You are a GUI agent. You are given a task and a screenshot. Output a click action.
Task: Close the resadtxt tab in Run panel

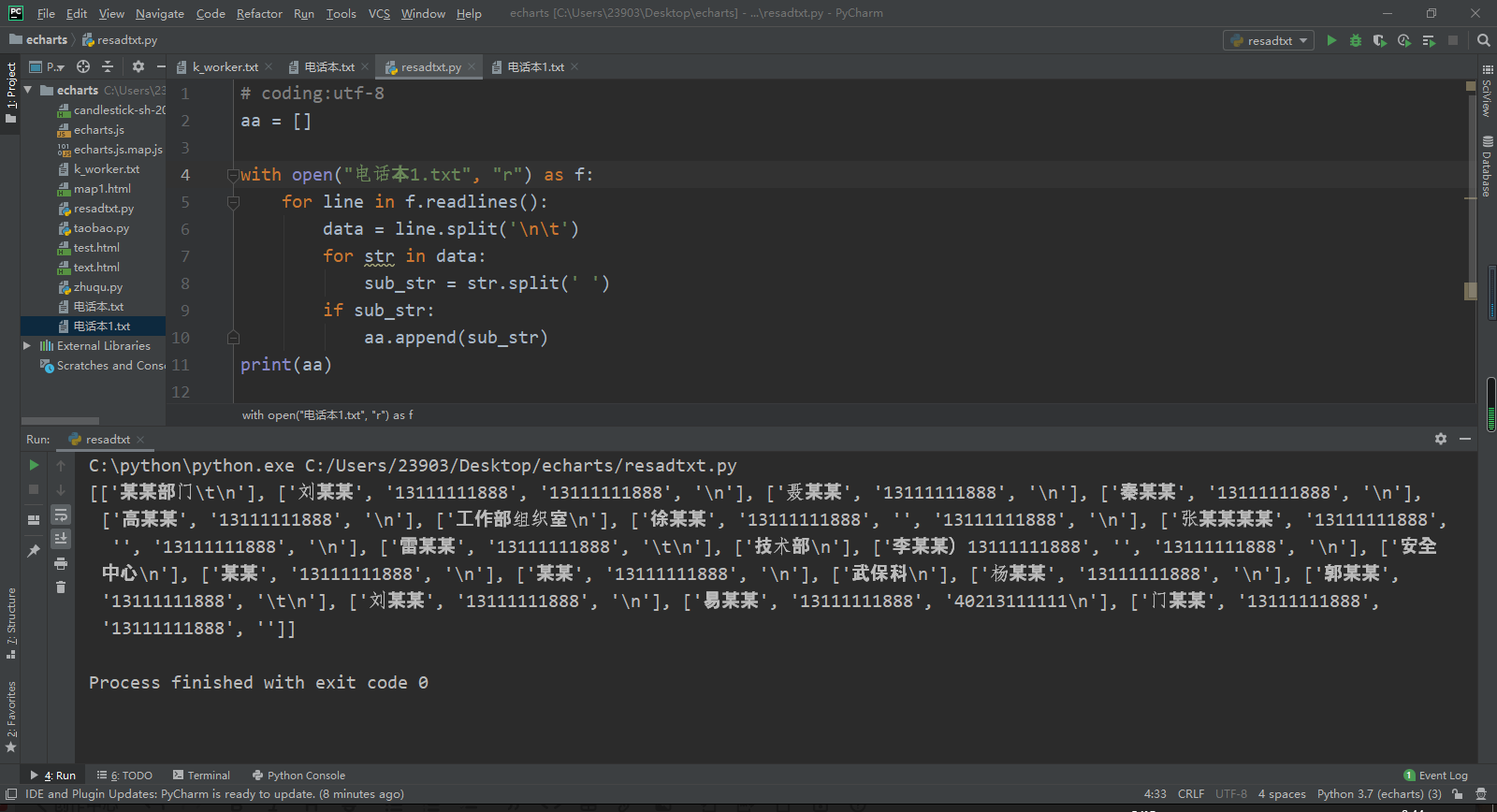click(x=140, y=439)
